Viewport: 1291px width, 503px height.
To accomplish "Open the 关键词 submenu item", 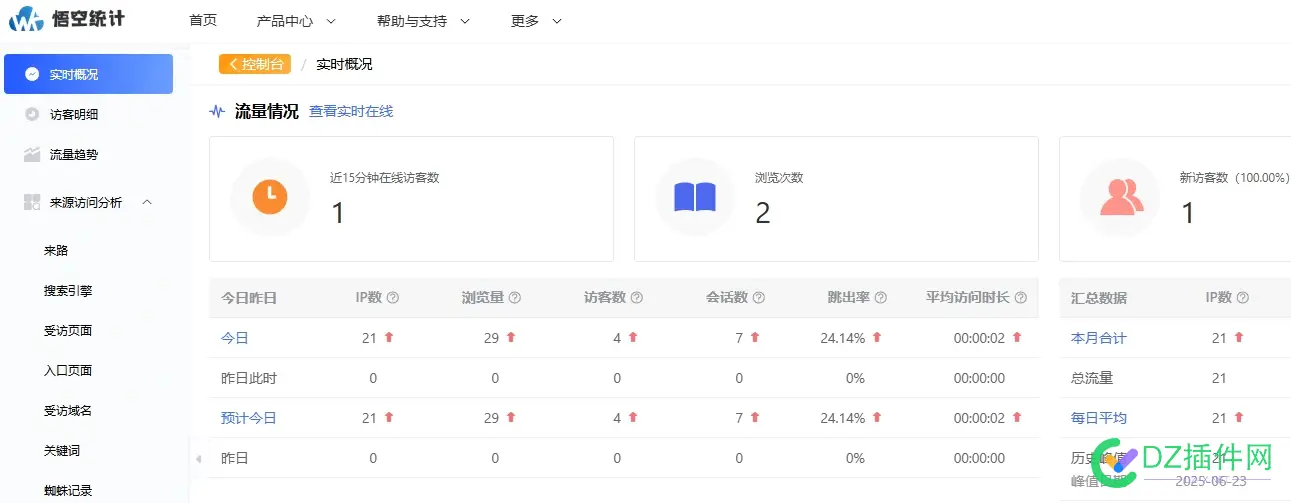I will [x=62, y=450].
